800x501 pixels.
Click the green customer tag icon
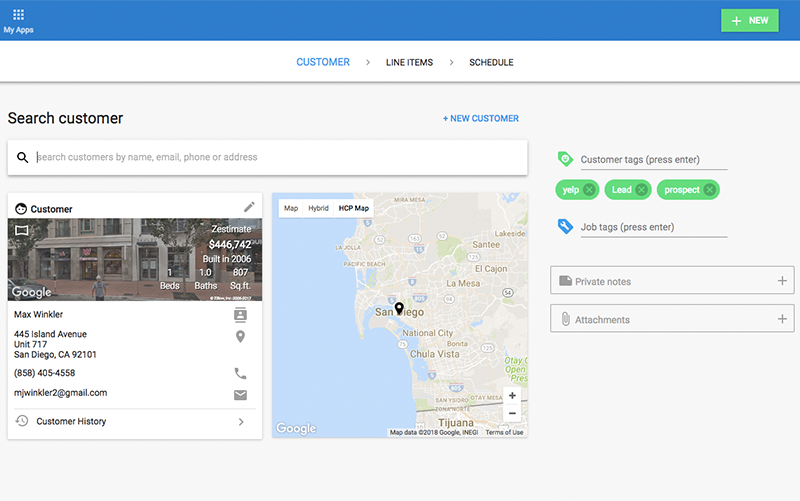[x=565, y=159]
